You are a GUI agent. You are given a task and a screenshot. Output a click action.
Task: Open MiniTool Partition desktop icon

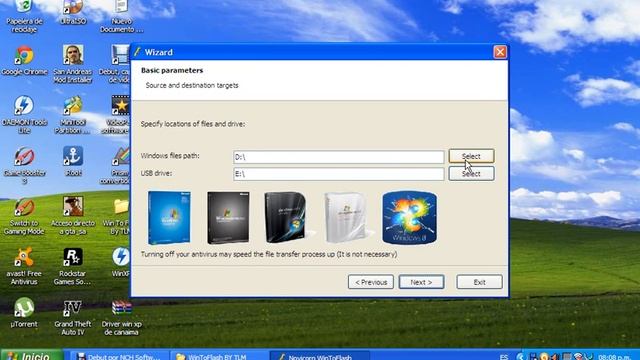[x=73, y=114]
